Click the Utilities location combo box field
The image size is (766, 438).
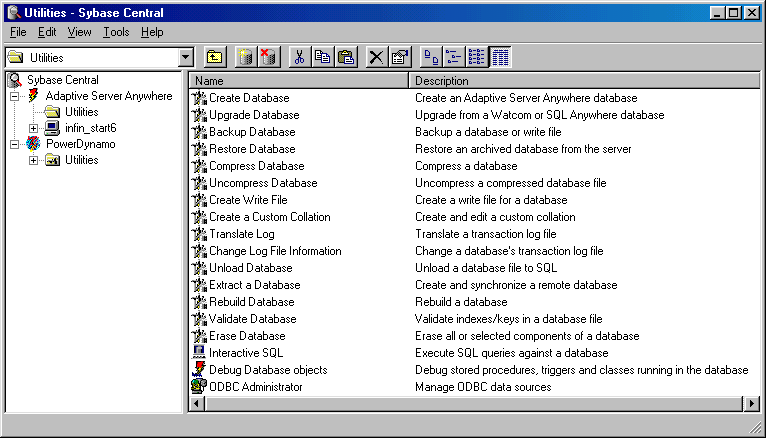tap(99, 58)
